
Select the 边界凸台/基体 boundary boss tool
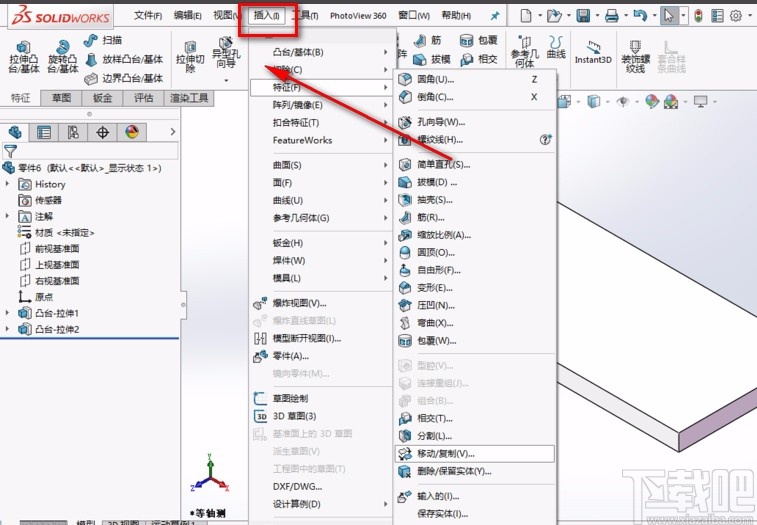pyautogui.click(x=124, y=78)
